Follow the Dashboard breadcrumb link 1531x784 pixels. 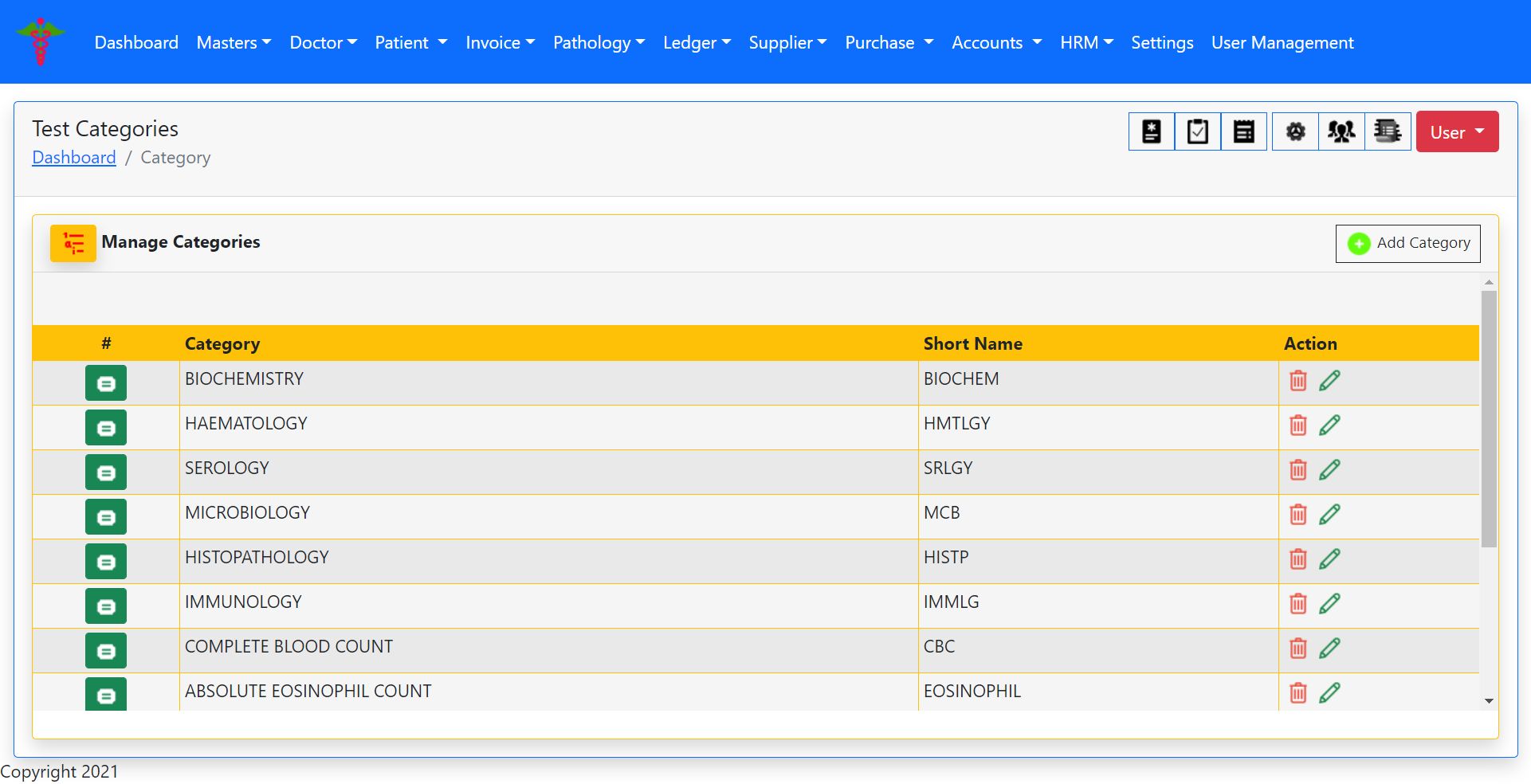[74, 158]
